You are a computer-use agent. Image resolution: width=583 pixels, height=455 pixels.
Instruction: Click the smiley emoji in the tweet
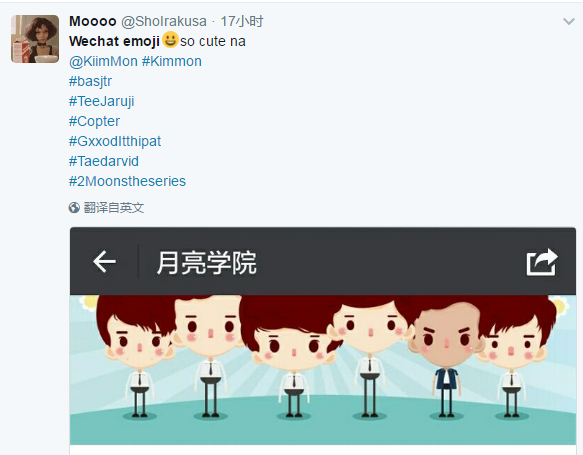(170, 39)
